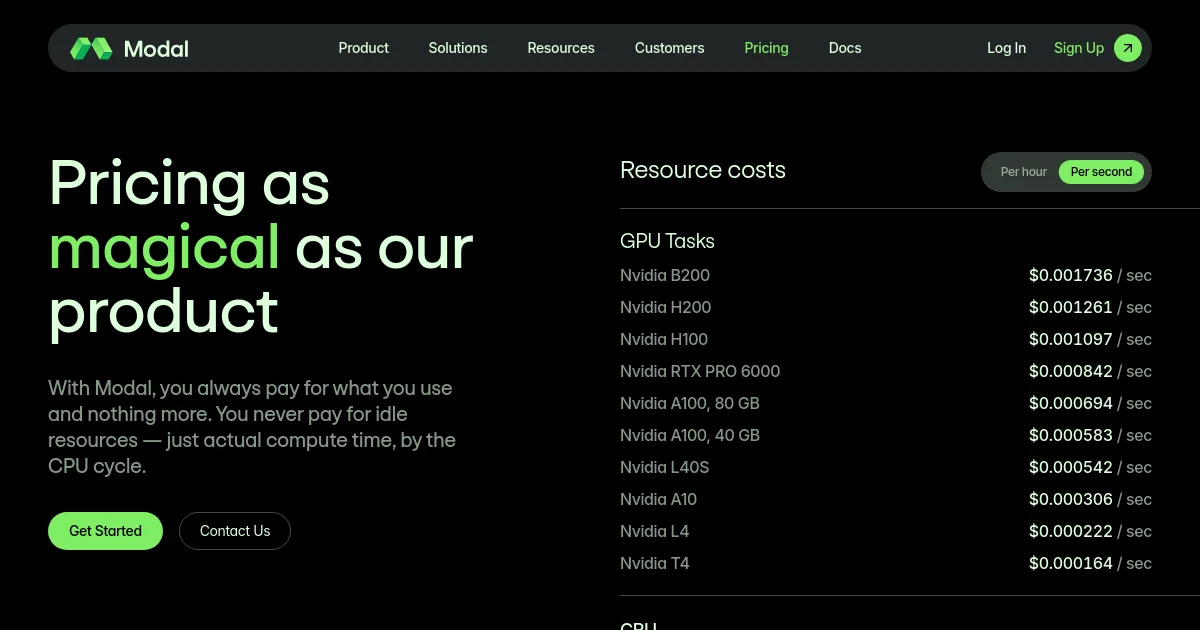This screenshot has width=1200, height=630.
Task: Select the Nvidia H200 row label
Action: (665, 307)
